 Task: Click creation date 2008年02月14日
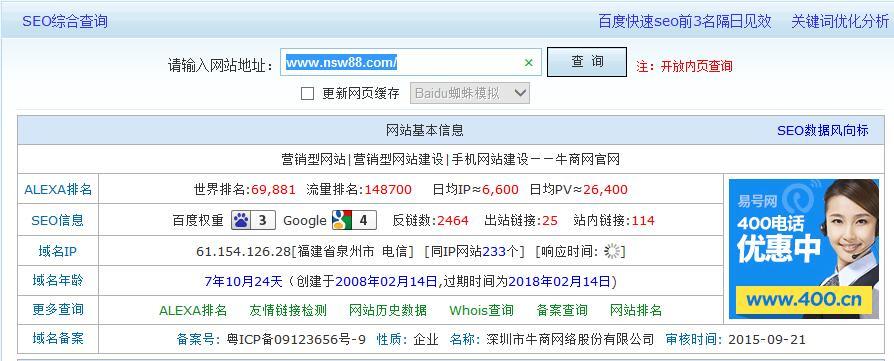(x=386, y=281)
